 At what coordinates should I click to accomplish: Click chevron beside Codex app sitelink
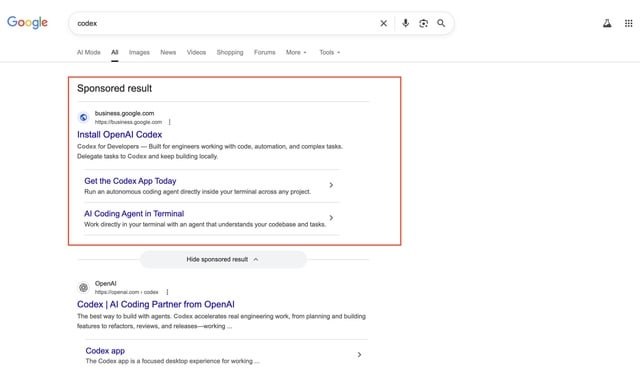[x=359, y=355]
